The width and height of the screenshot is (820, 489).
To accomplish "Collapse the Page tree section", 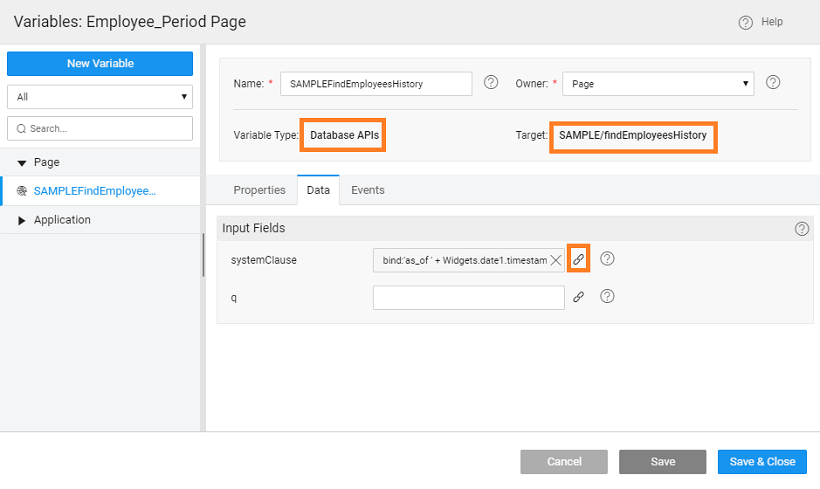I will pos(22,162).
